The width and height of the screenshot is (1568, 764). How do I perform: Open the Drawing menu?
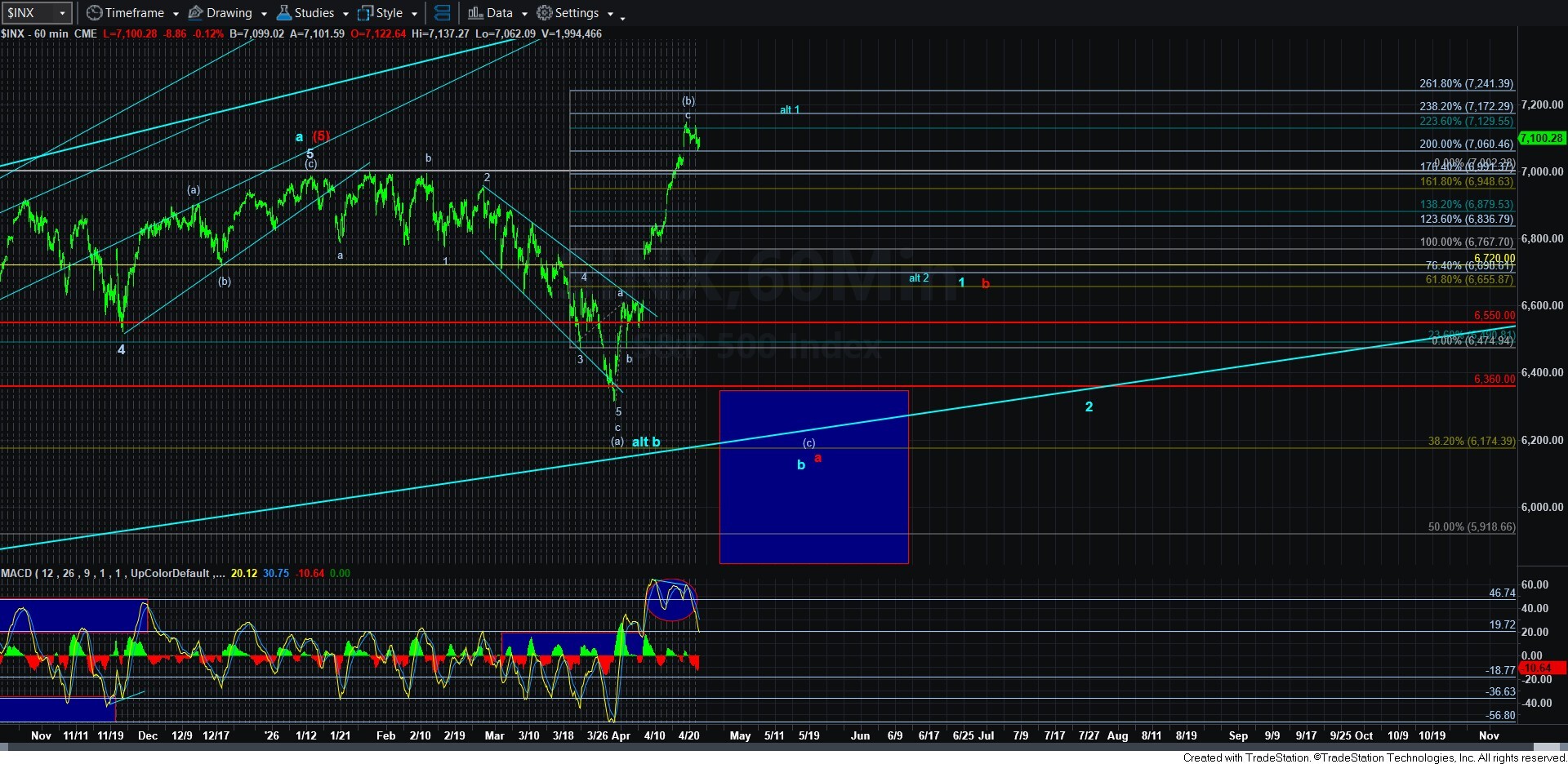pyautogui.click(x=229, y=13)
